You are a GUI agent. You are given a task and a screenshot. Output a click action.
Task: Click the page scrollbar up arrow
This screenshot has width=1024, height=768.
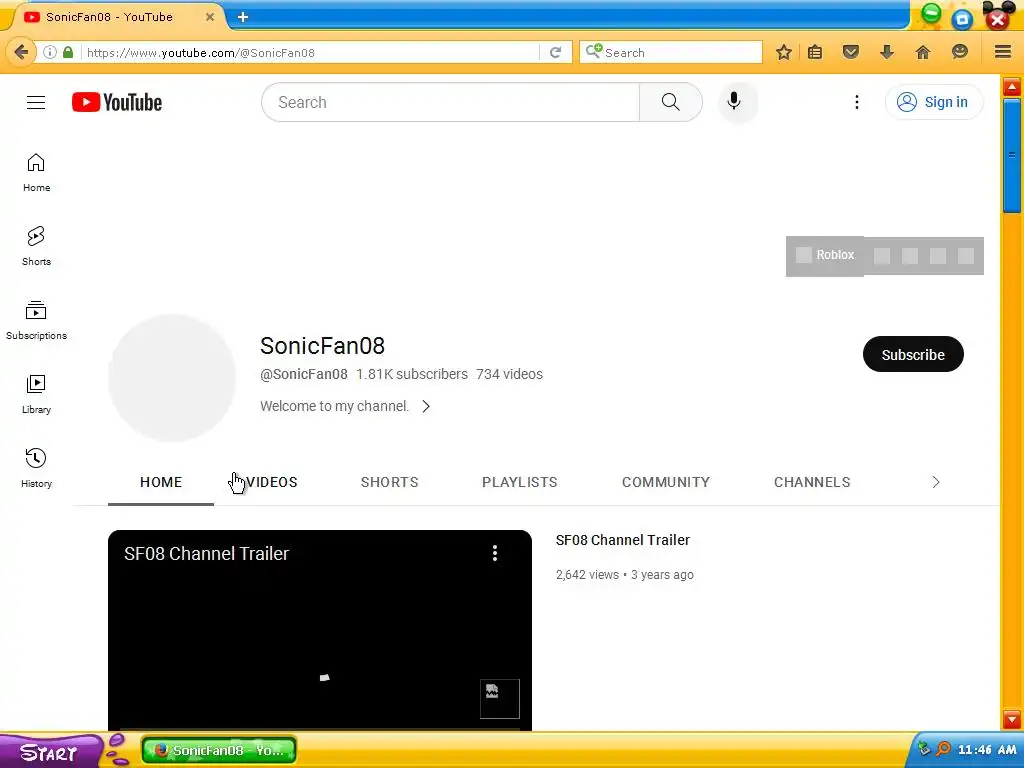(1012, 86)
